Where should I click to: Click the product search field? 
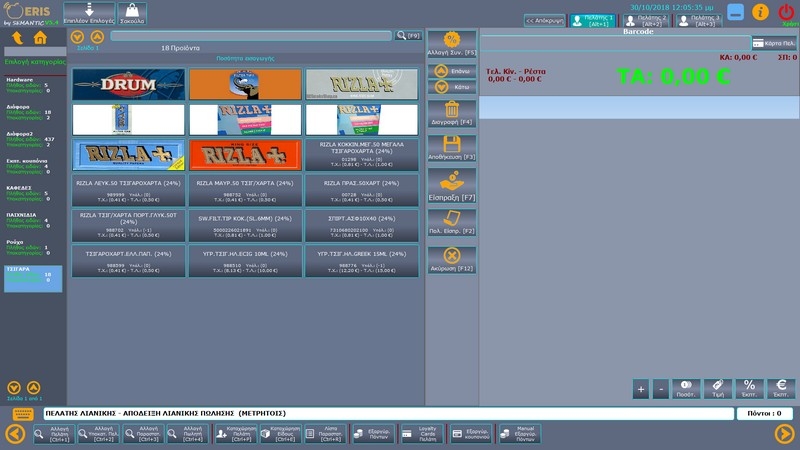click(251, 36)
